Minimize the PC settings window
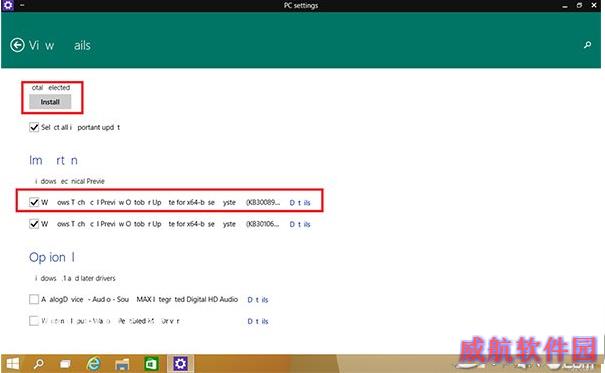The height and width of the screenshot is (373, 605). point(565,6)
